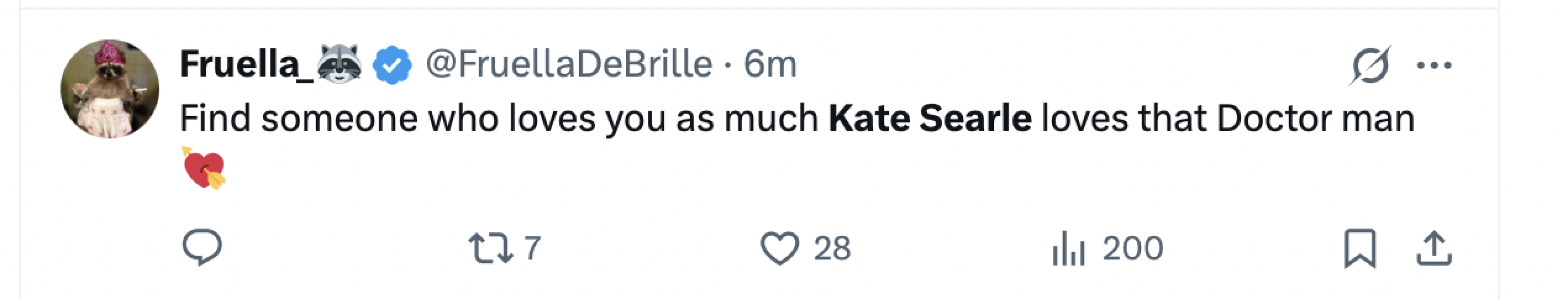This screenshot has width=1568, height=299.
Task: Bookmark this tweet
Action: click(1360, 249)
